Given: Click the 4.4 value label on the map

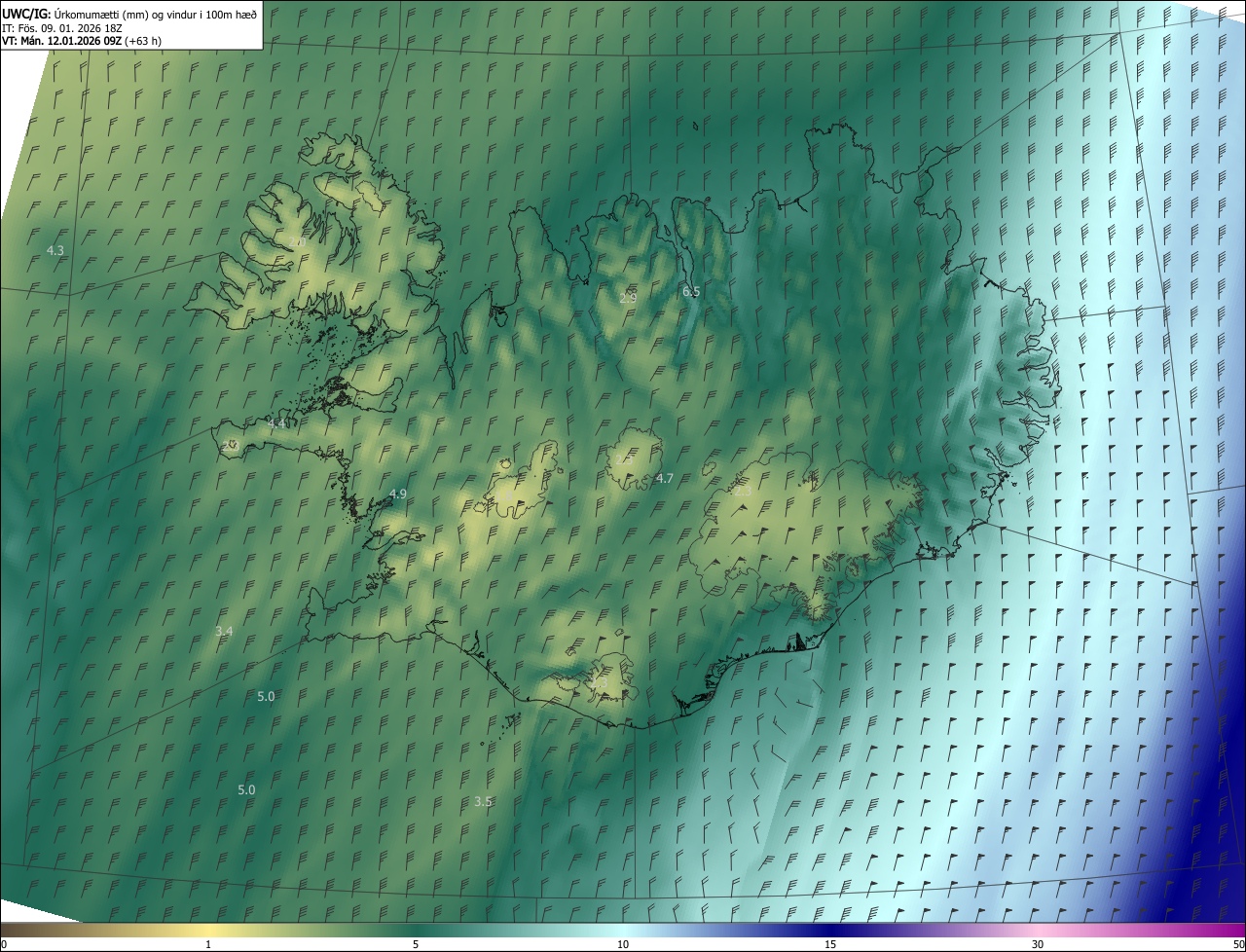Looking at the screenshot, I should (x=276, y=424).
